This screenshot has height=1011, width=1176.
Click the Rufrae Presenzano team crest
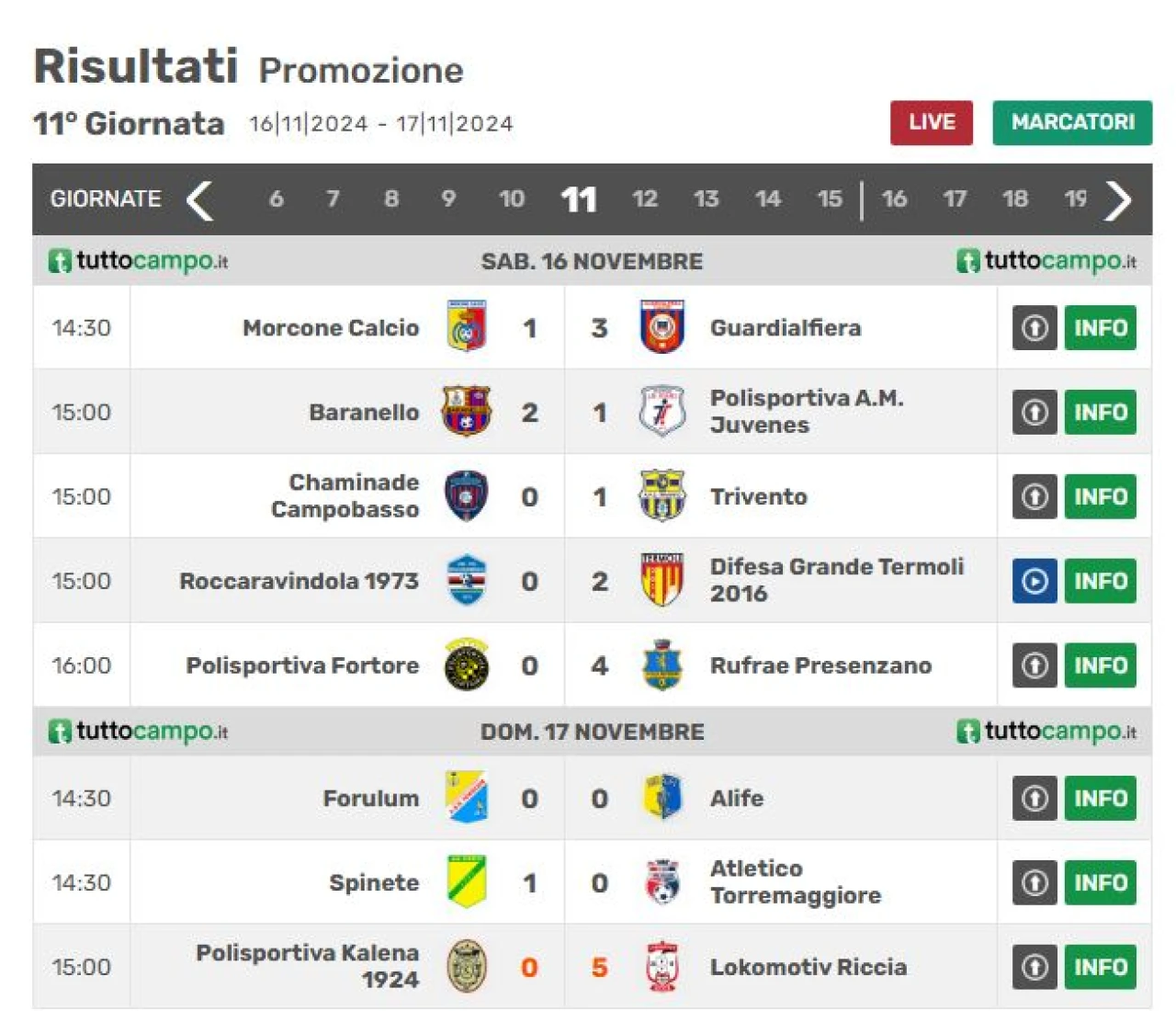tap(661, 665)
